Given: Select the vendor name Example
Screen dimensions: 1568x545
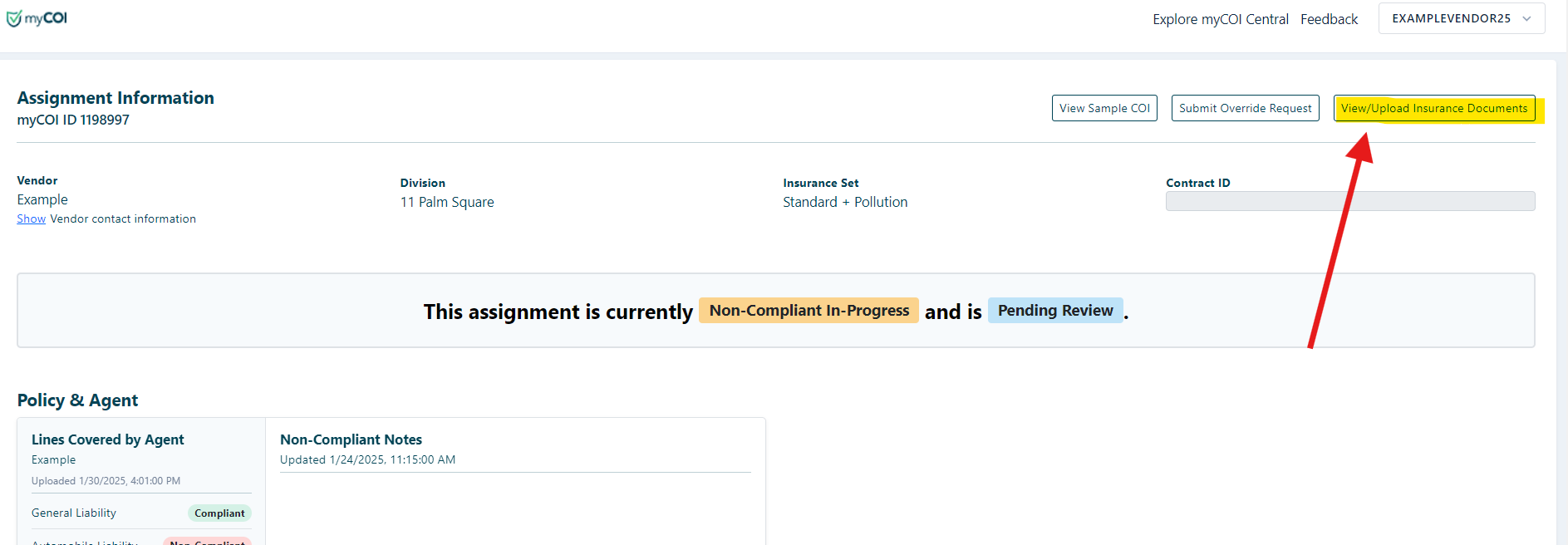Looking at the screenshot, I should click(42, 199).
